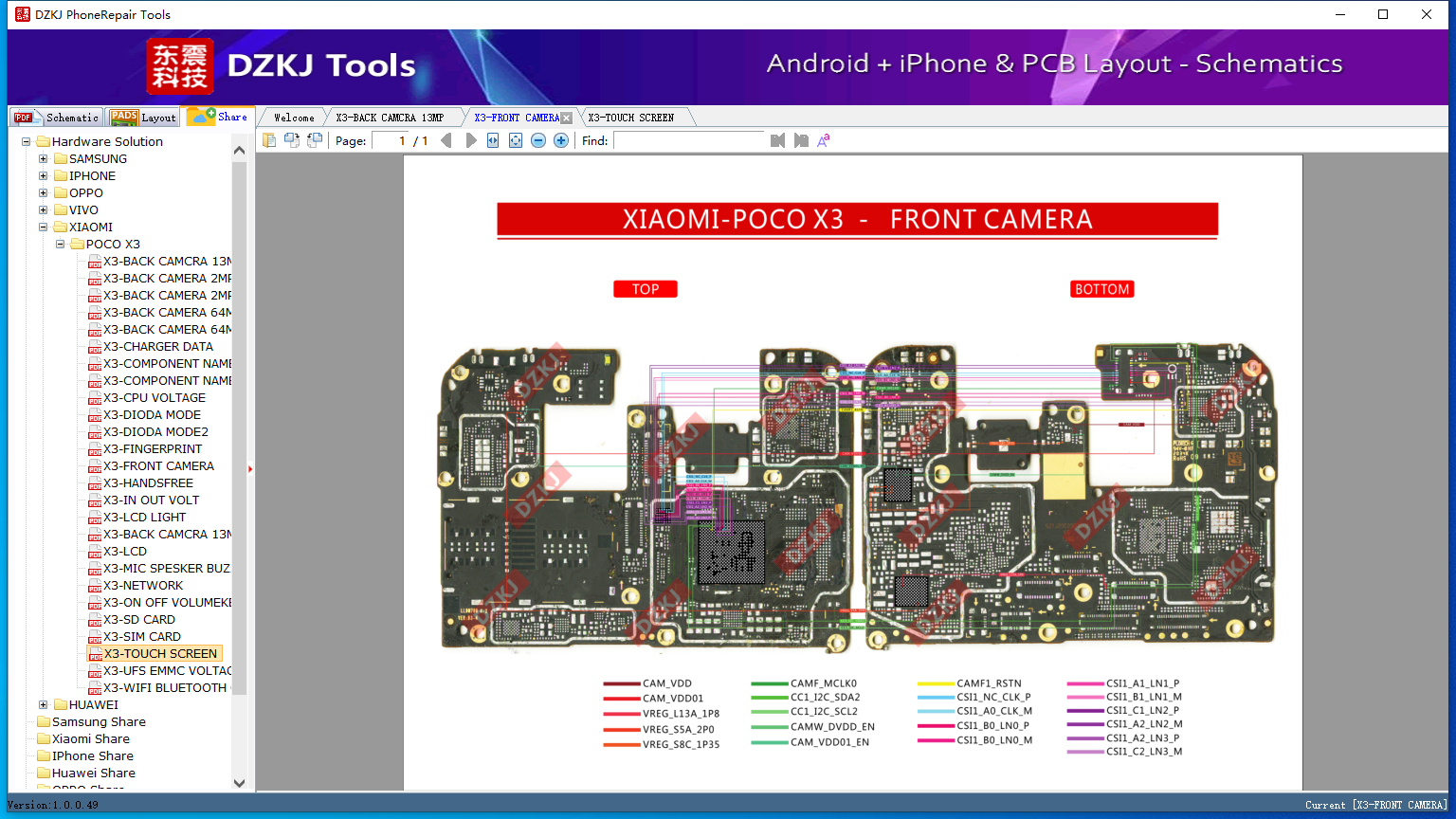The image size is (1456, 819).
Task: Click the folder icon next to IPhone Share
Action: click(x=44, y=756)
